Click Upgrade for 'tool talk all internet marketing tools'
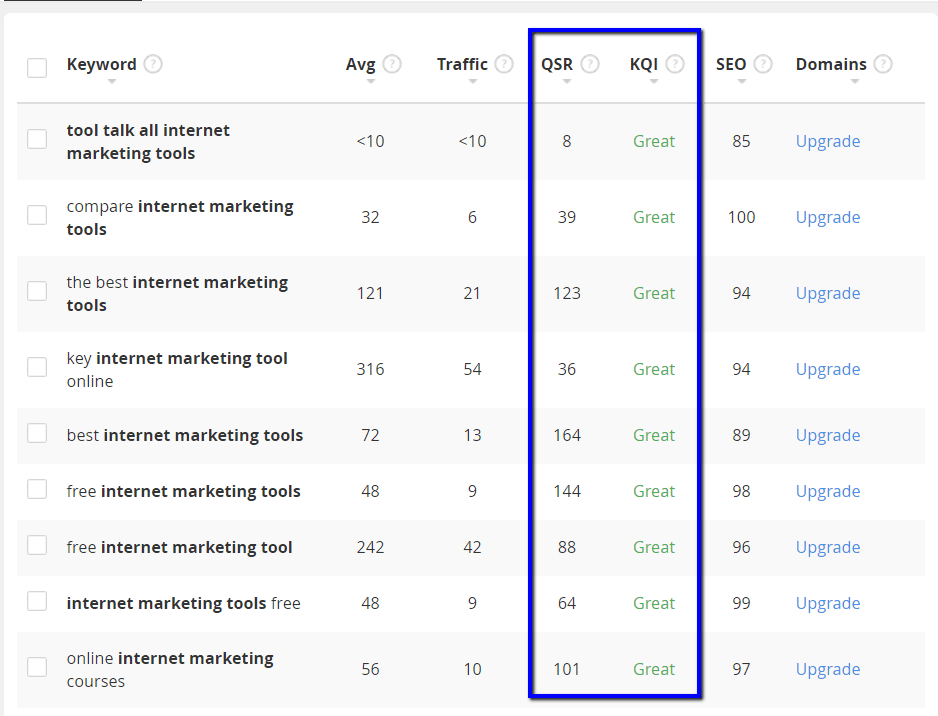This screenshot has width=938, height=716. point(827,141)
